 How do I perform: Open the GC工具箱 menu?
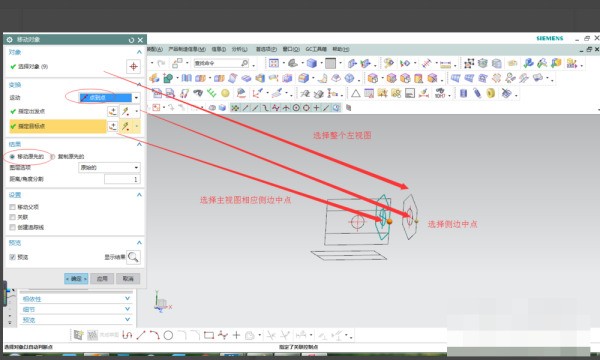[316, 49]
